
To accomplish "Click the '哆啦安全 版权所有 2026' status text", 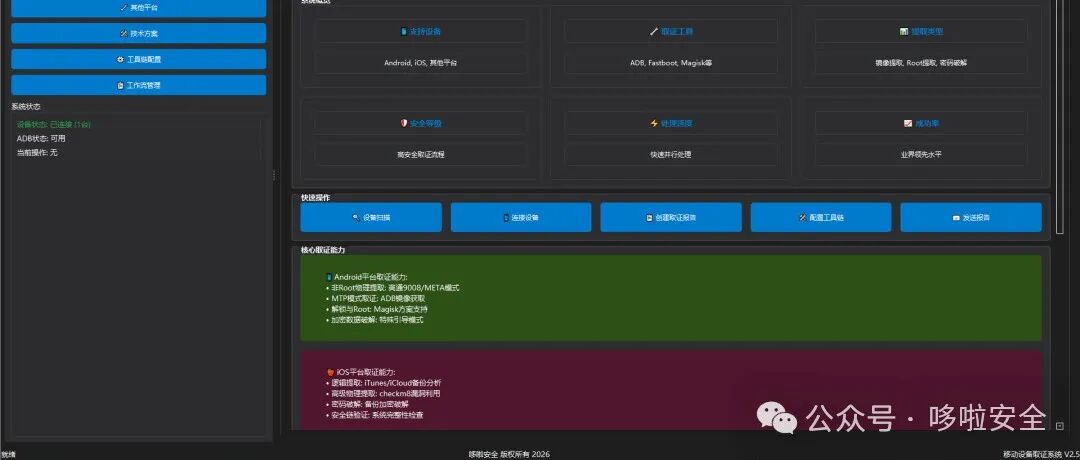I will tap(509, 454).
